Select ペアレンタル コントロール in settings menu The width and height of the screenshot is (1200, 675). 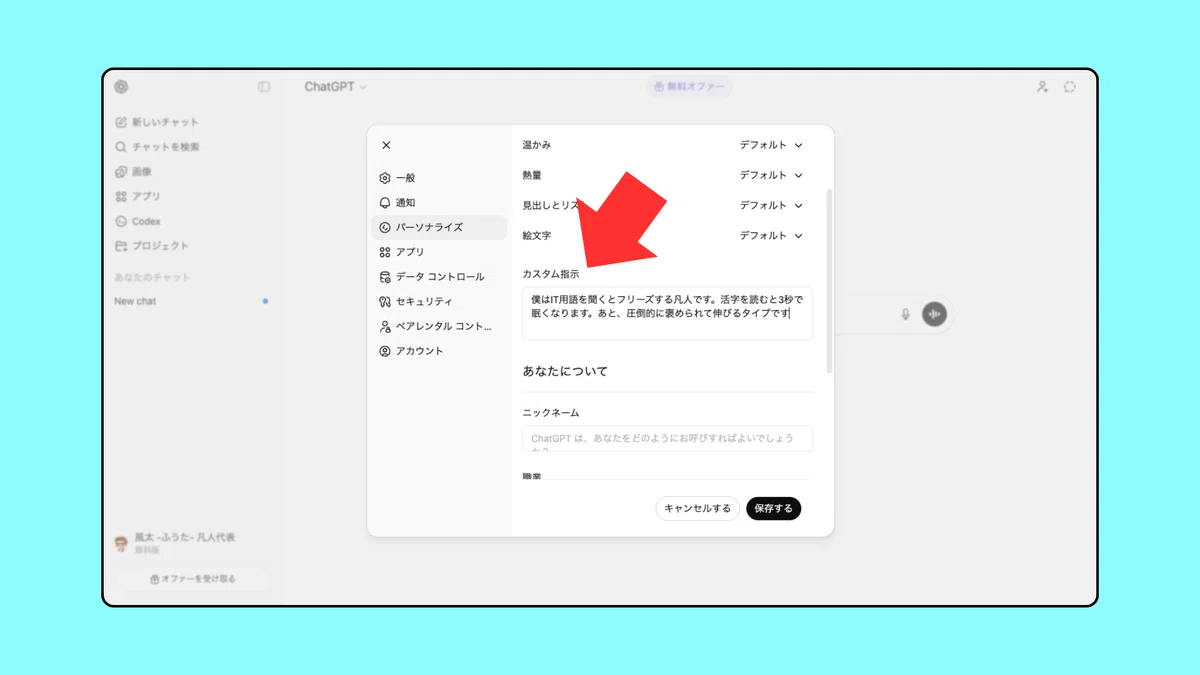(438, 326)
